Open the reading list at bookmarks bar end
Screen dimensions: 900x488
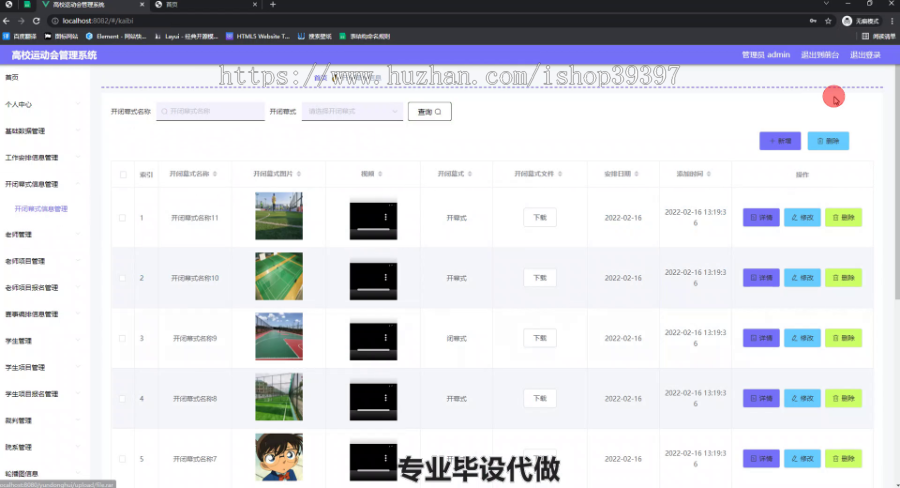(x=878, y=36)
